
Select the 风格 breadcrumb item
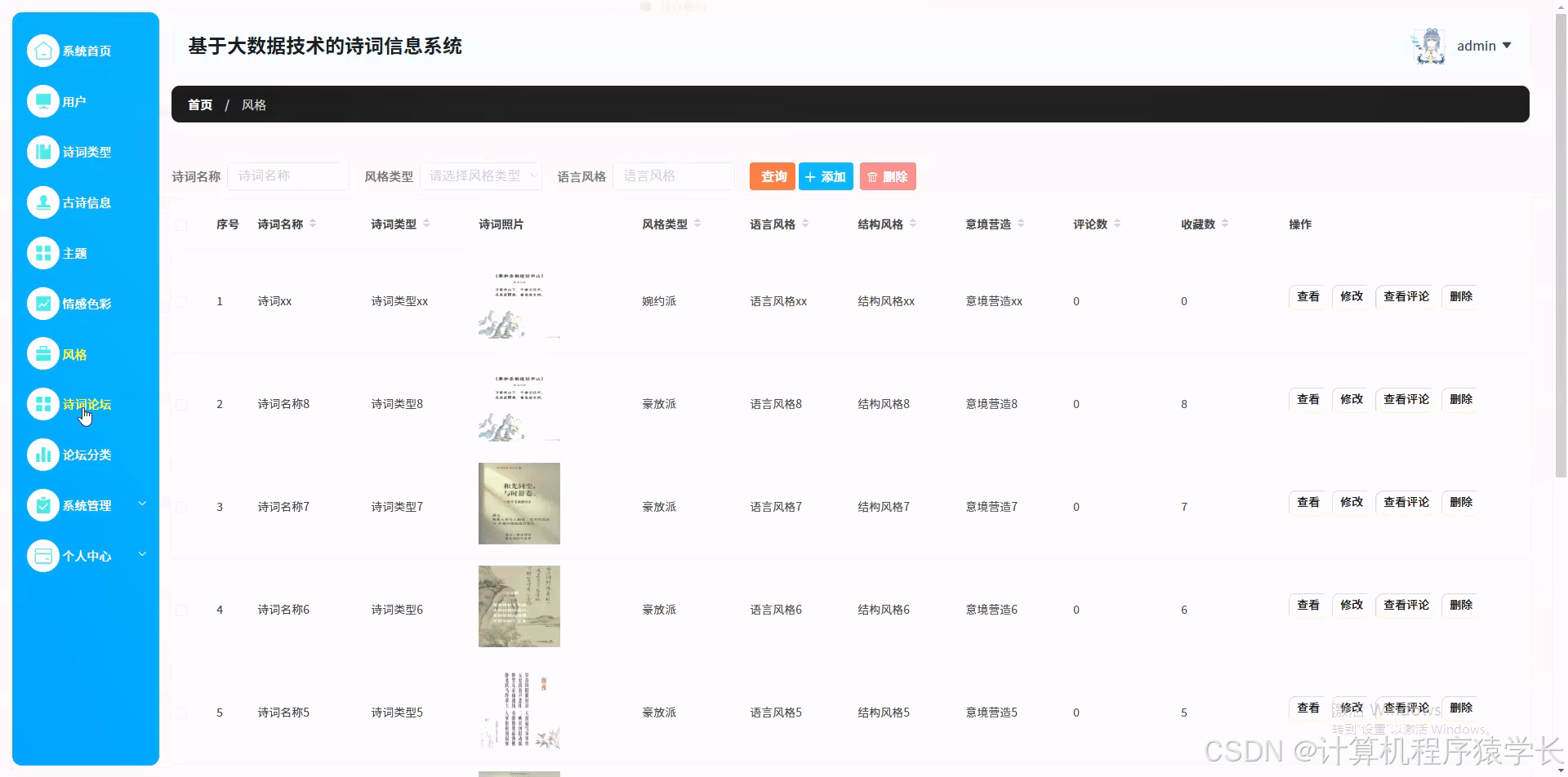[254, 104]
